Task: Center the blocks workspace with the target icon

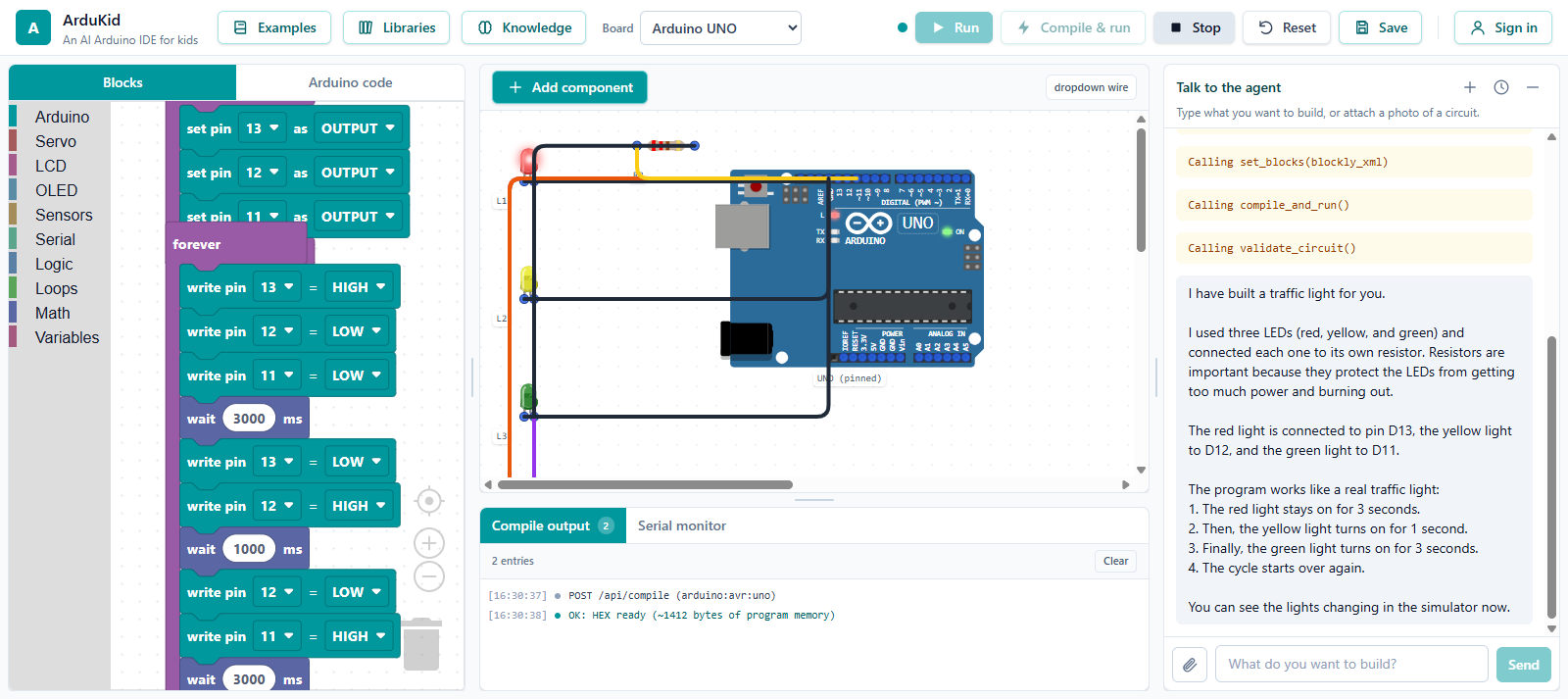Action: 429,501
